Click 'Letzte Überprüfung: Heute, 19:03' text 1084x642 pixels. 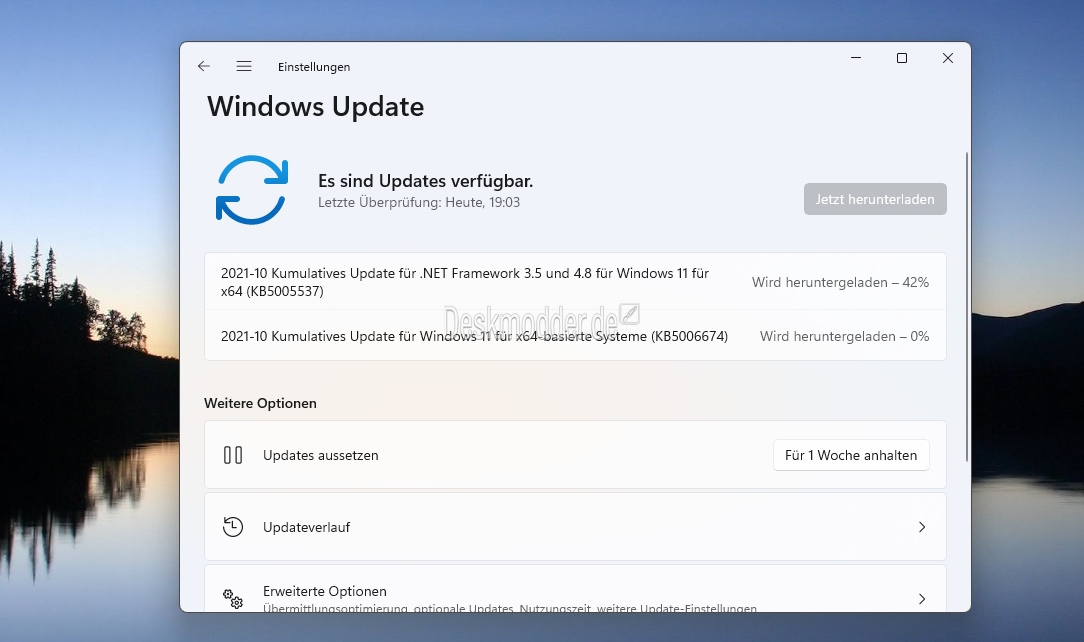pos(419,202)
